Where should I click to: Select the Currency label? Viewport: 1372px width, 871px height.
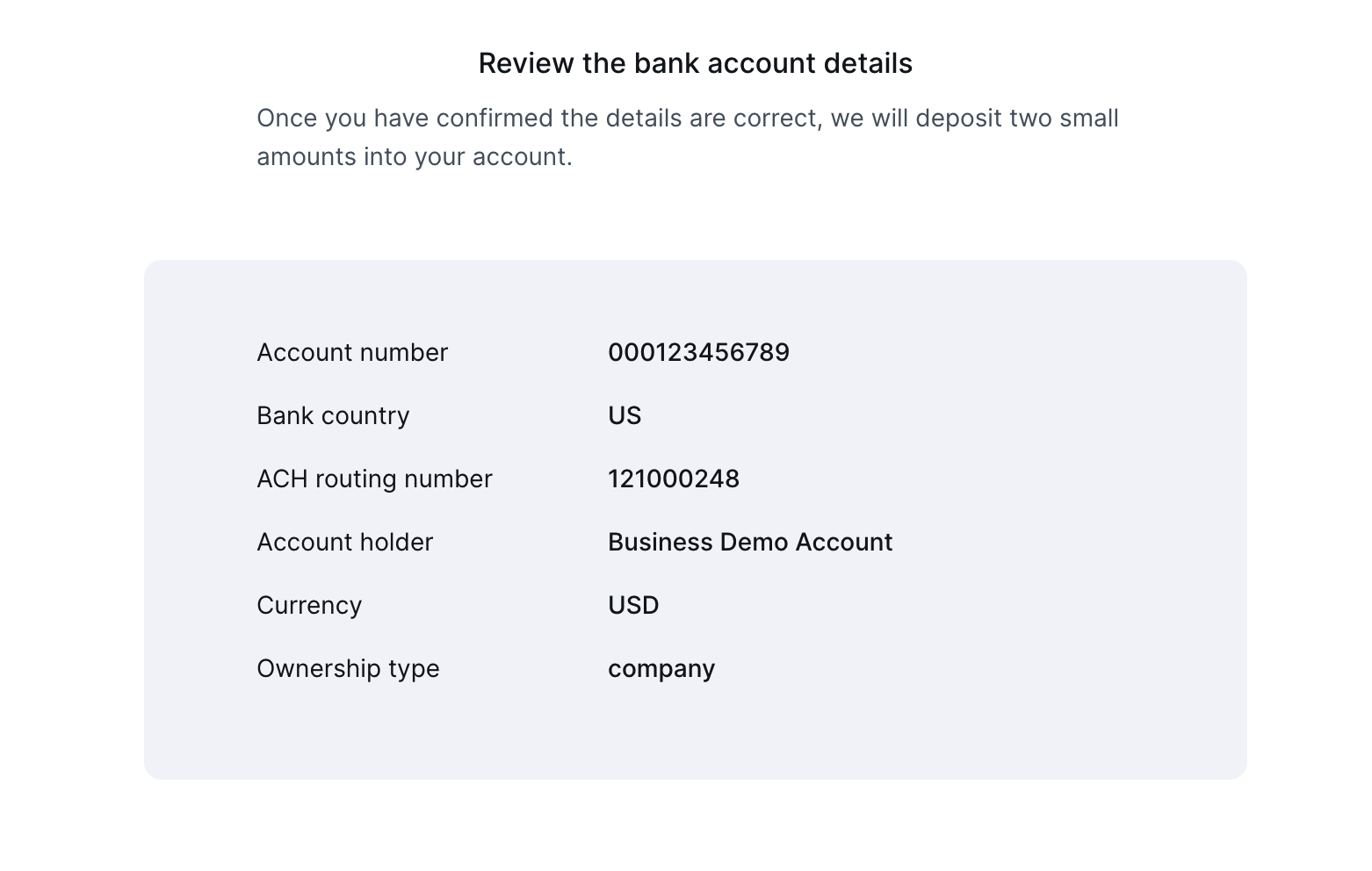[309, 605]
